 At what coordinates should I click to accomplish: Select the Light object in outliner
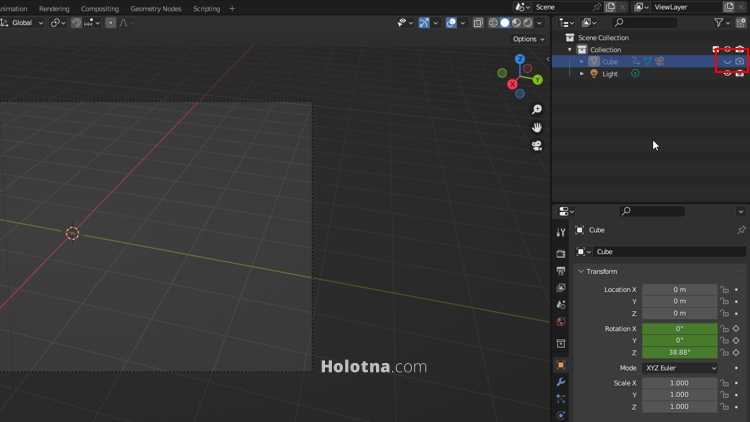[x=610, y=74]
